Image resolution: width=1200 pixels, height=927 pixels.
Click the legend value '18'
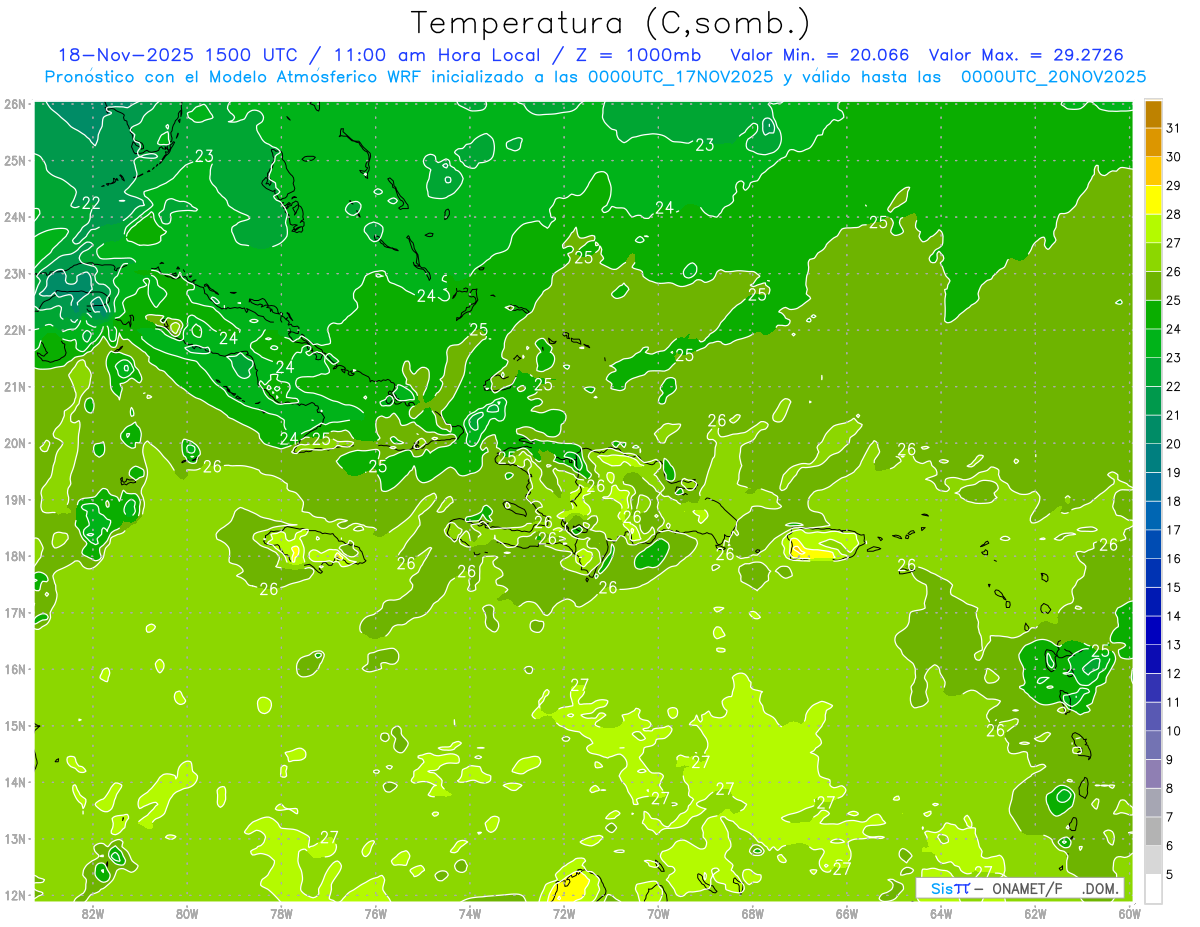[1173, 501]
